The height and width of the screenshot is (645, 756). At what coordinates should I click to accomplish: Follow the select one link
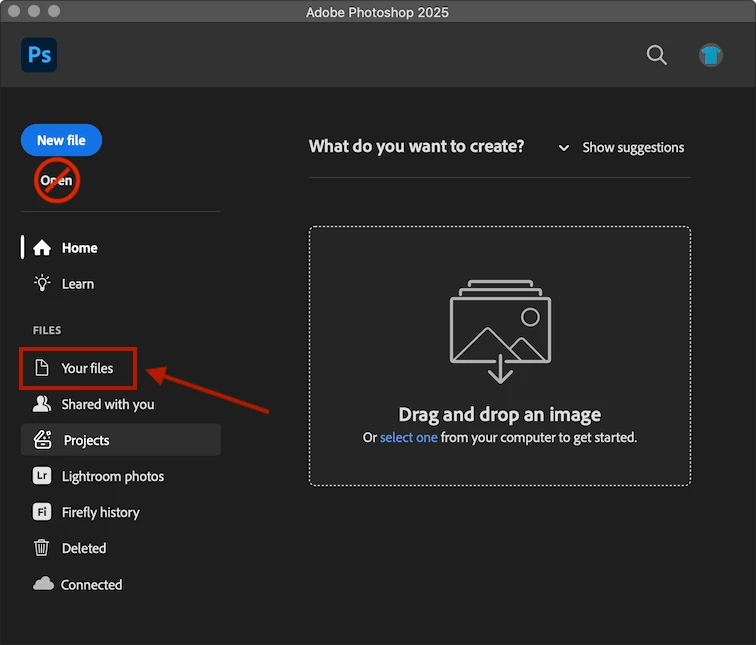point(408,437)
